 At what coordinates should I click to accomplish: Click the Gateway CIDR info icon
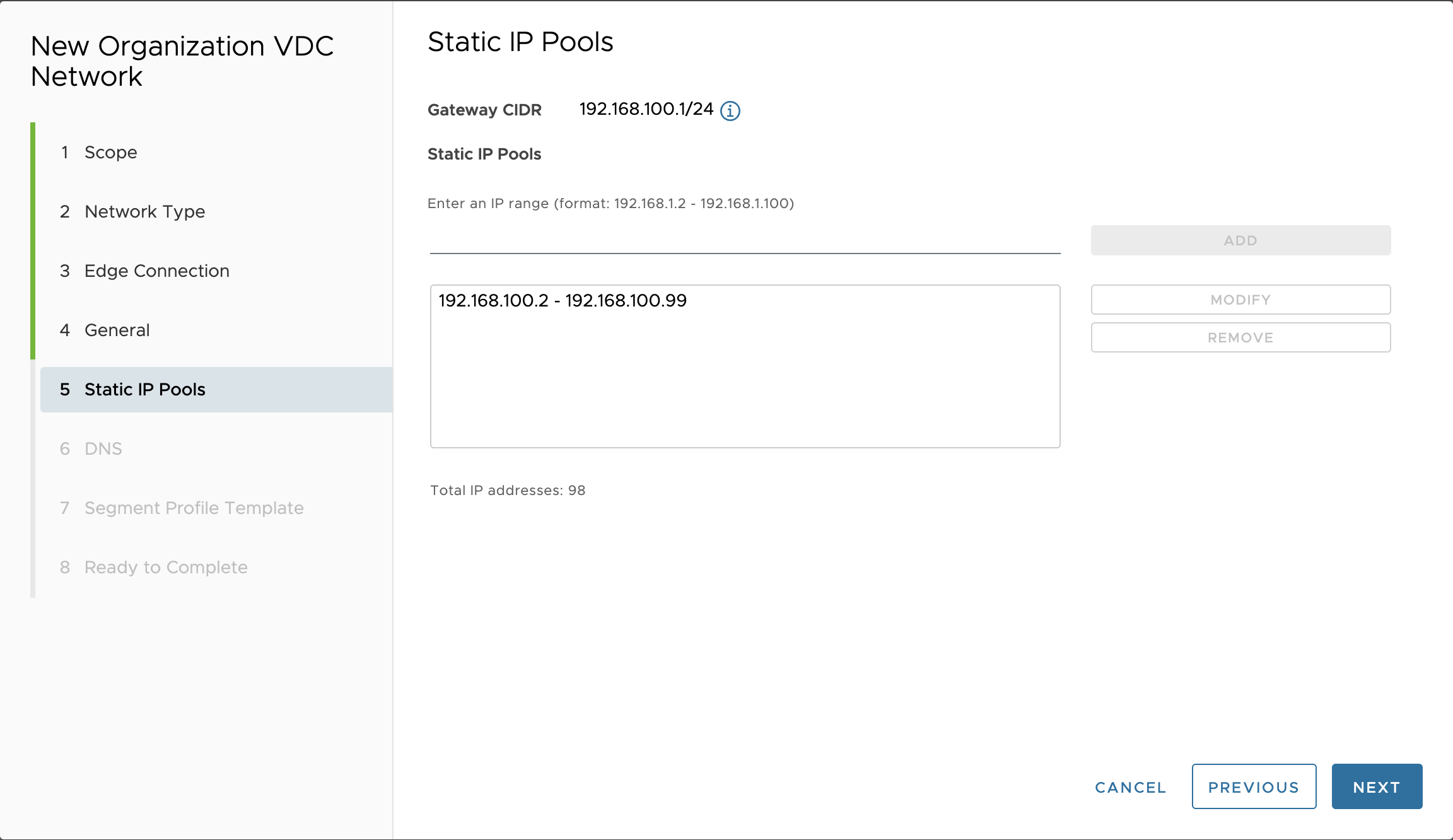730,111
